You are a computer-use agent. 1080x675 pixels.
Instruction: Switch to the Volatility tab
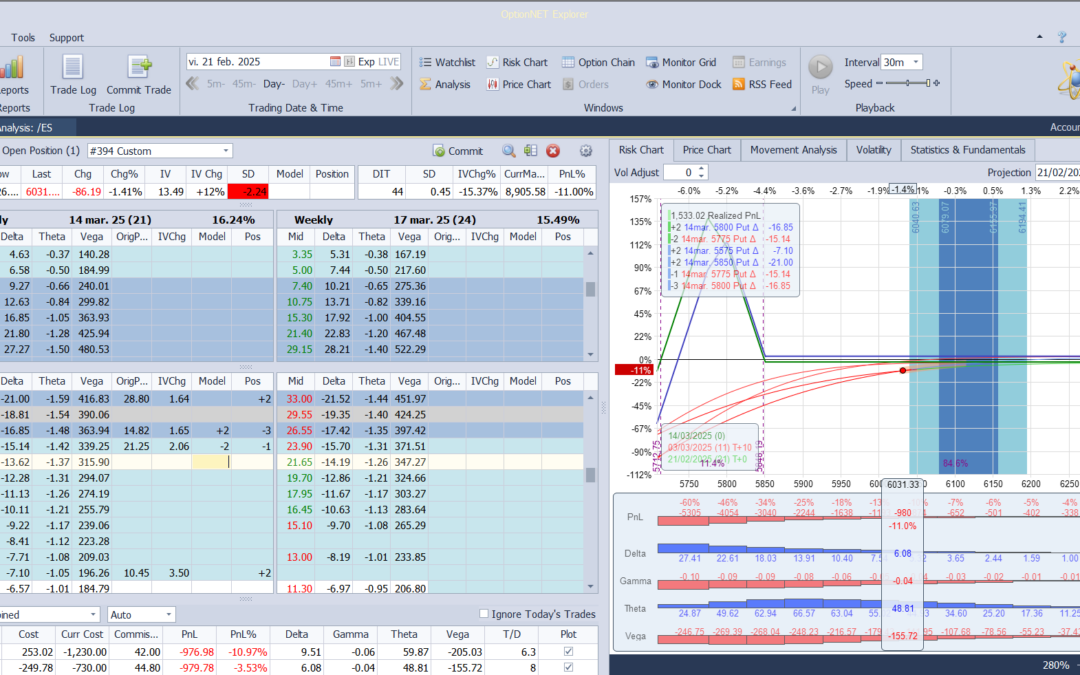874,150
